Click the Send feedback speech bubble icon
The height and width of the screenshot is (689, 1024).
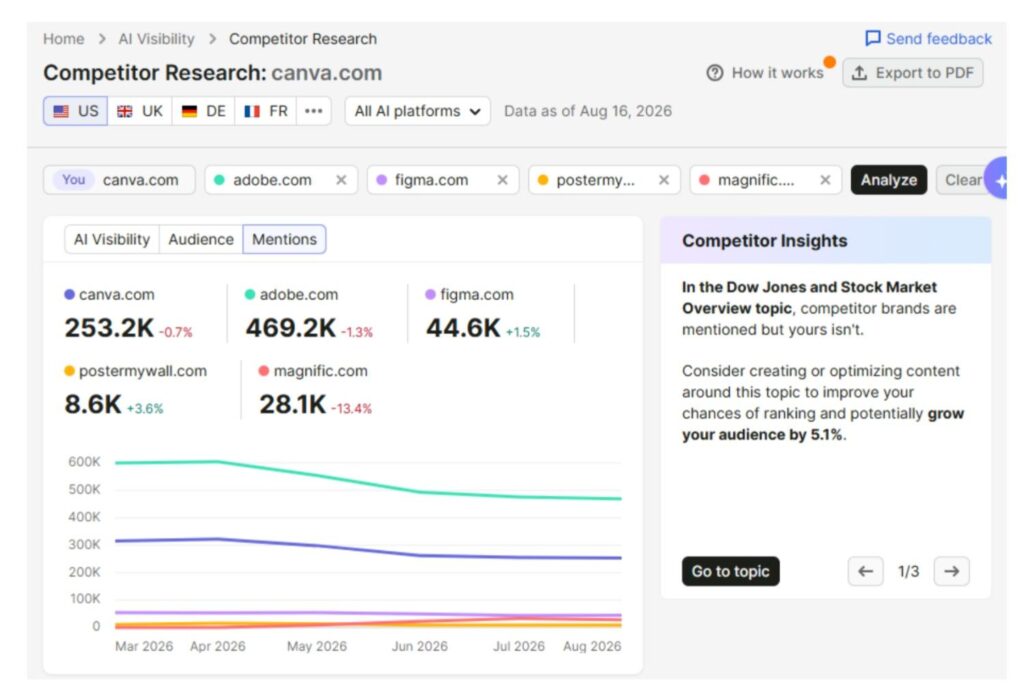click(x=872, y=39)
